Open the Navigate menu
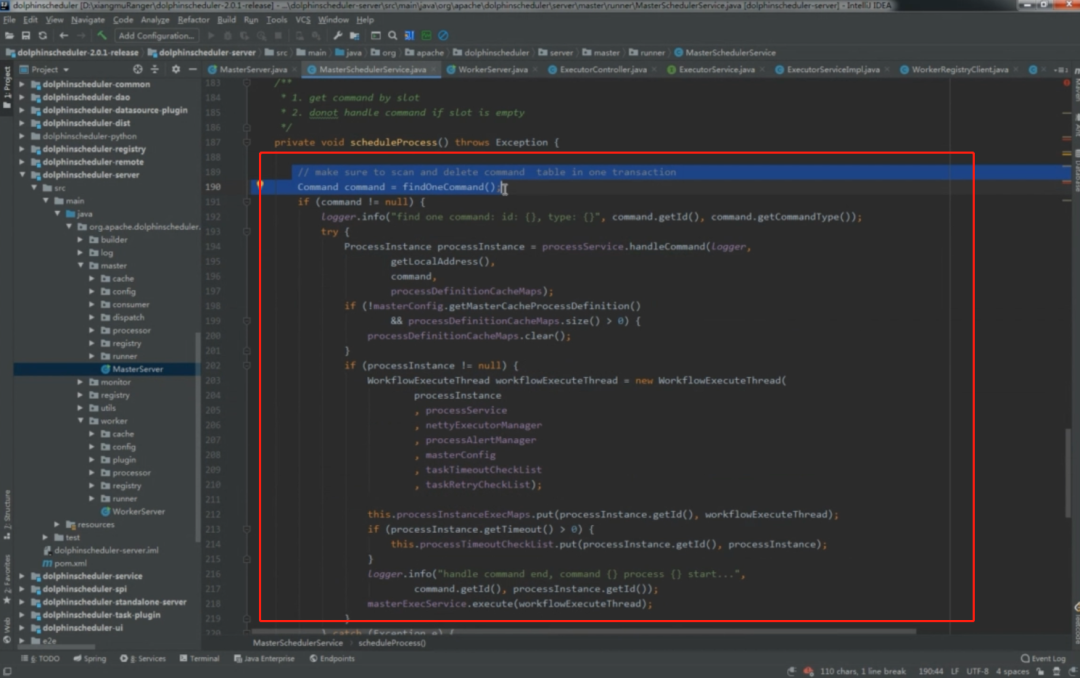 (87, 20)
